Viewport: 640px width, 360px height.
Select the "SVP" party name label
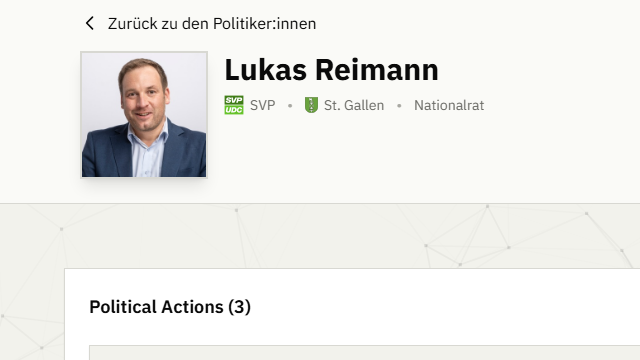point(262,105)
